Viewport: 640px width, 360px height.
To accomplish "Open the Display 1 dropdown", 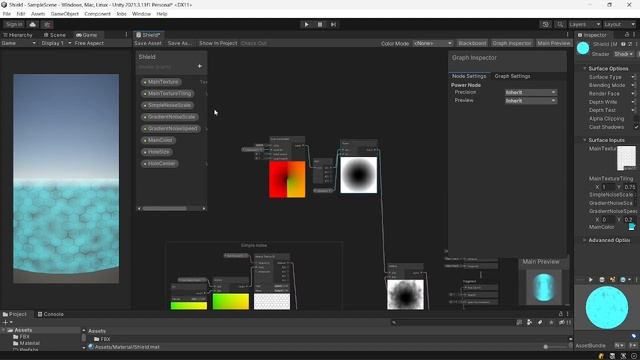I will click(x=56, y=43).
